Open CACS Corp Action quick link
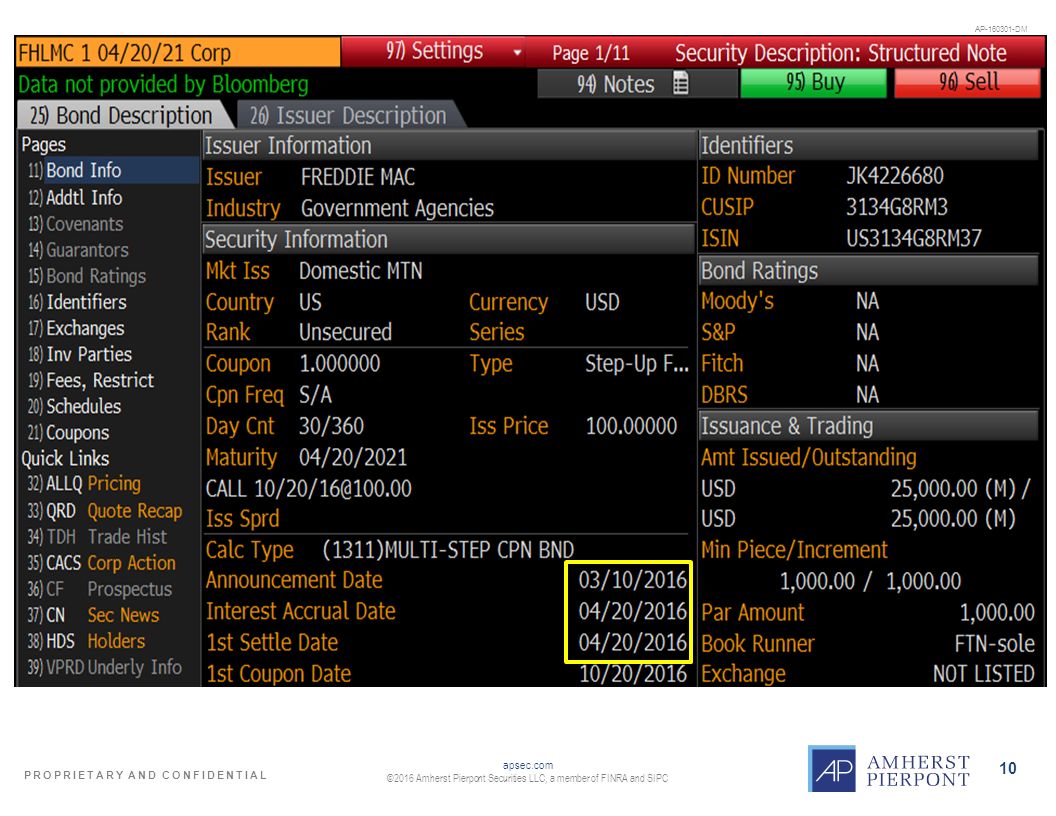Screen dimensions: 1056x816 [101, 563]
